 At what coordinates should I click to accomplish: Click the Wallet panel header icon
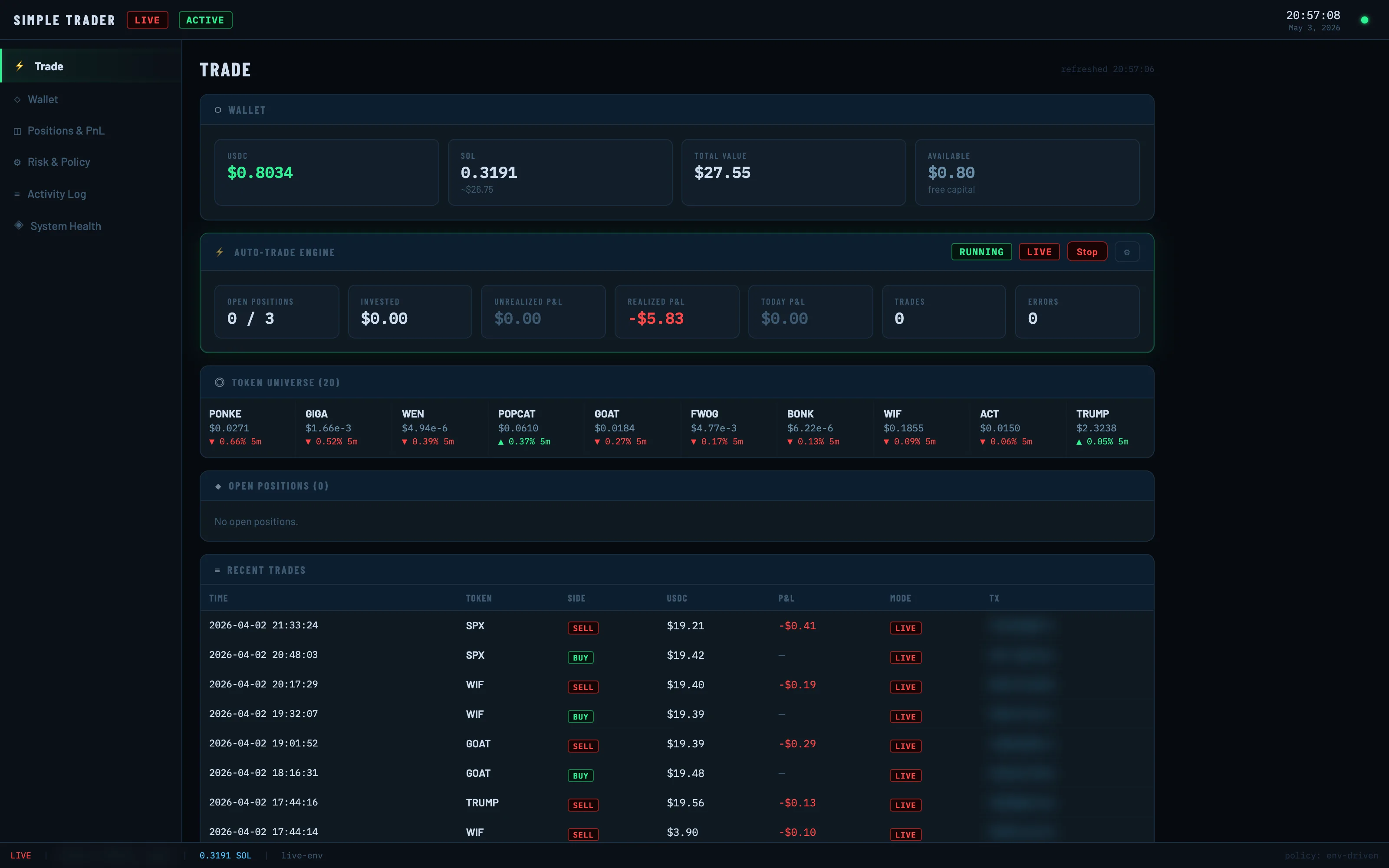click(217, 110)
